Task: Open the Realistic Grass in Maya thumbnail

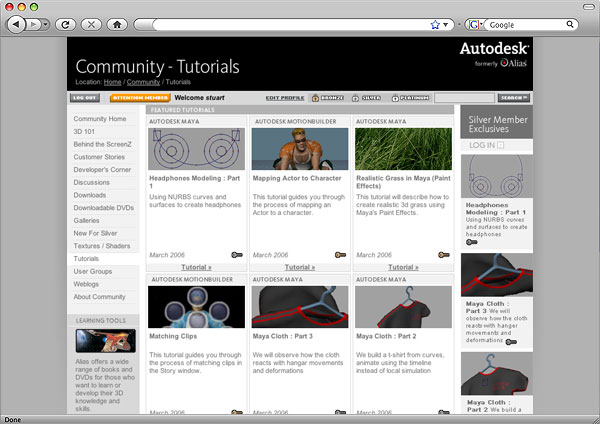Action: 403,149
